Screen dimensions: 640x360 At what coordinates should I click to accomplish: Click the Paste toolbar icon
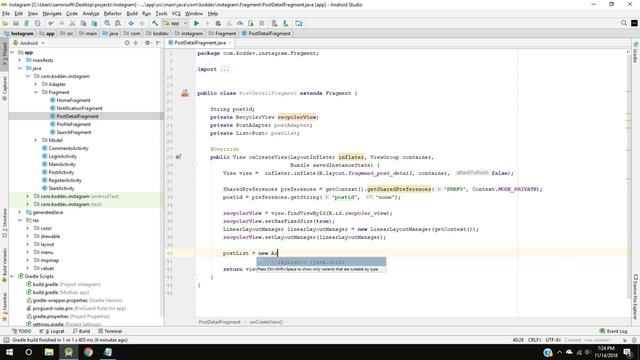(x=94, y=23)
